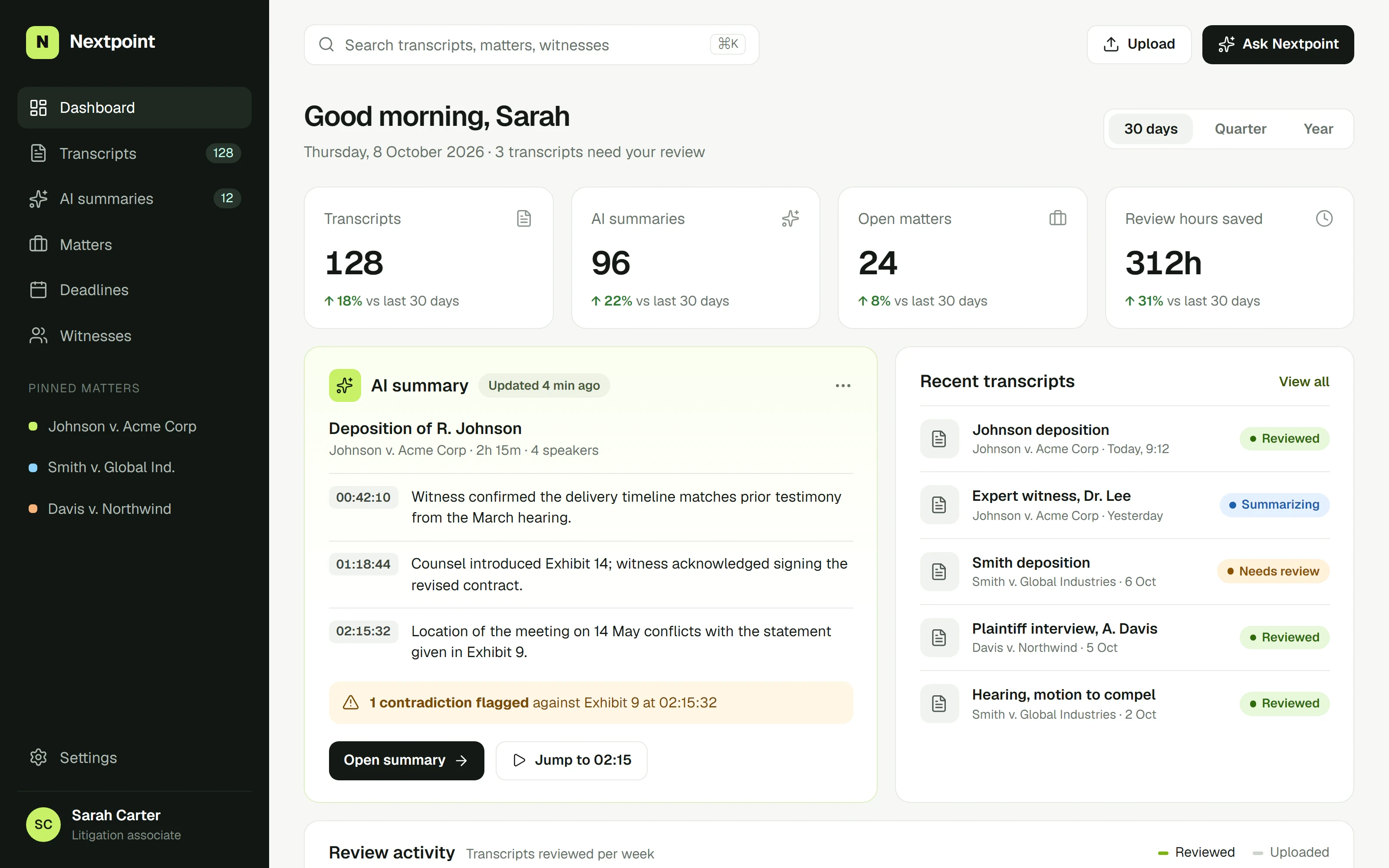
Task: Toggle the Uploaded legend in Review activity
Action: click(1290, 852)
